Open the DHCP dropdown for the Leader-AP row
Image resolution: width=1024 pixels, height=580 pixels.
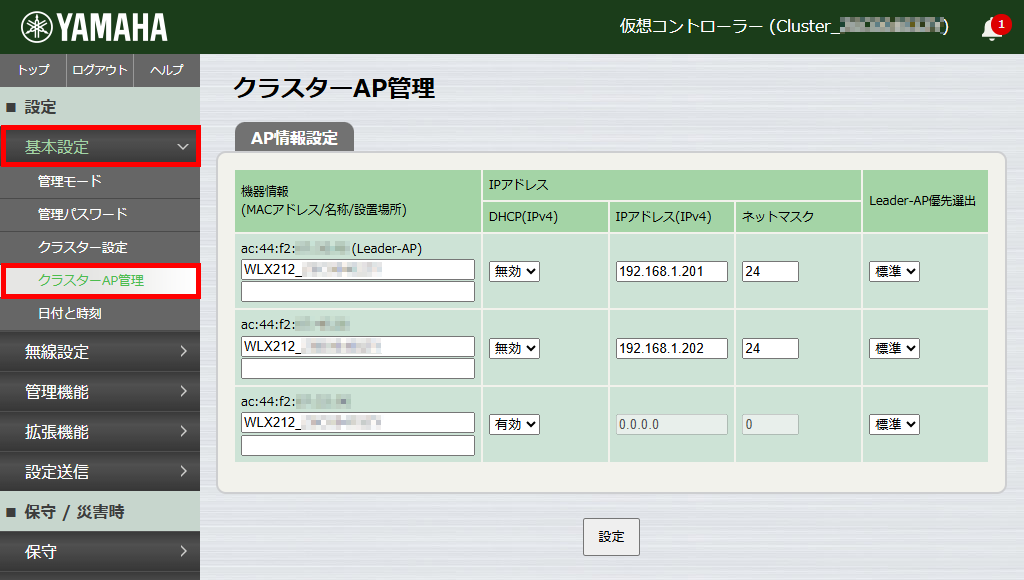[x=513, y=271]
